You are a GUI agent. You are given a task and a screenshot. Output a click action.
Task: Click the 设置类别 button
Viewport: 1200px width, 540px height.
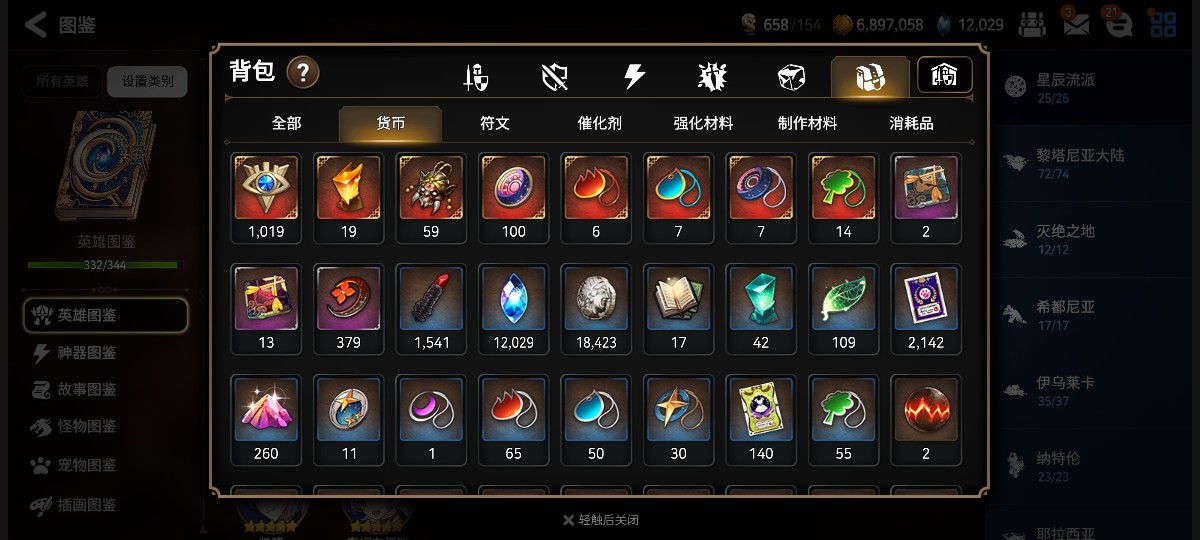(x=147, y=81)
